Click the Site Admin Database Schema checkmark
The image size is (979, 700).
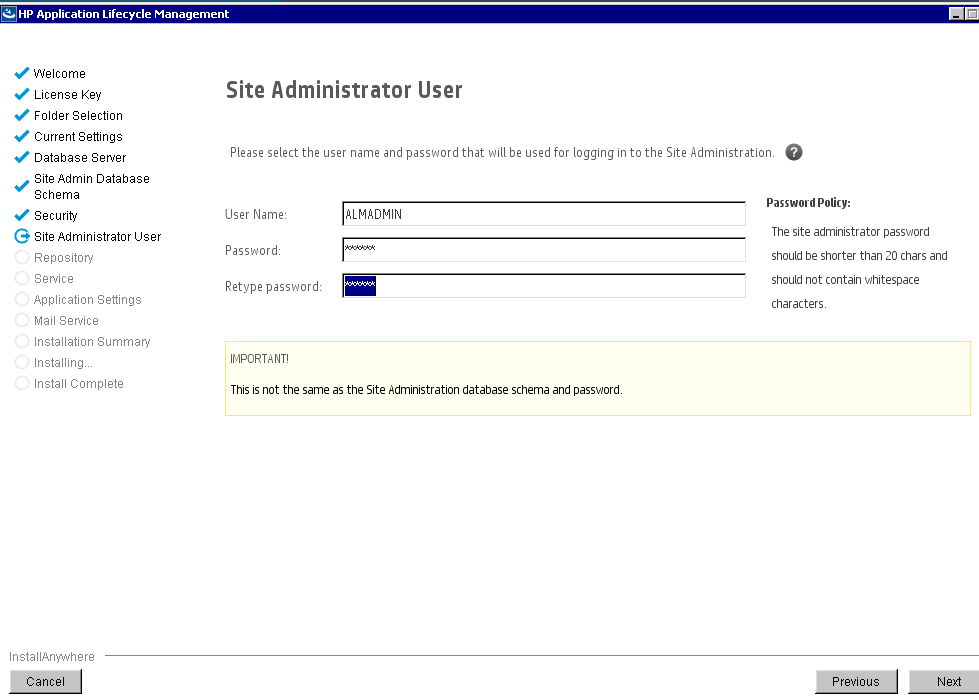pos(22,186)
